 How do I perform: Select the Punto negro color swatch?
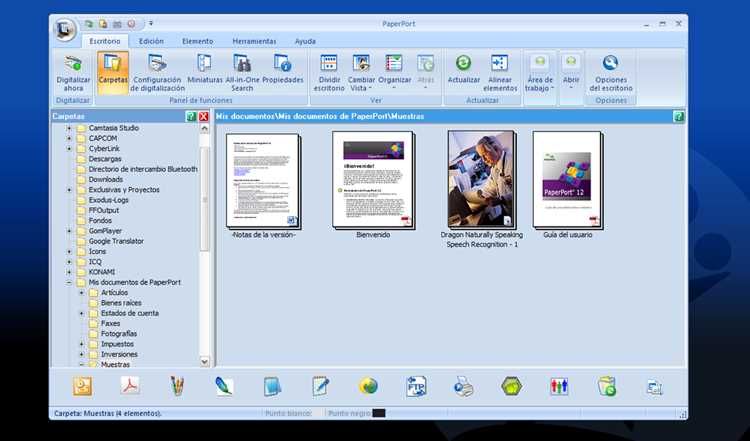(x=379, y=413)
